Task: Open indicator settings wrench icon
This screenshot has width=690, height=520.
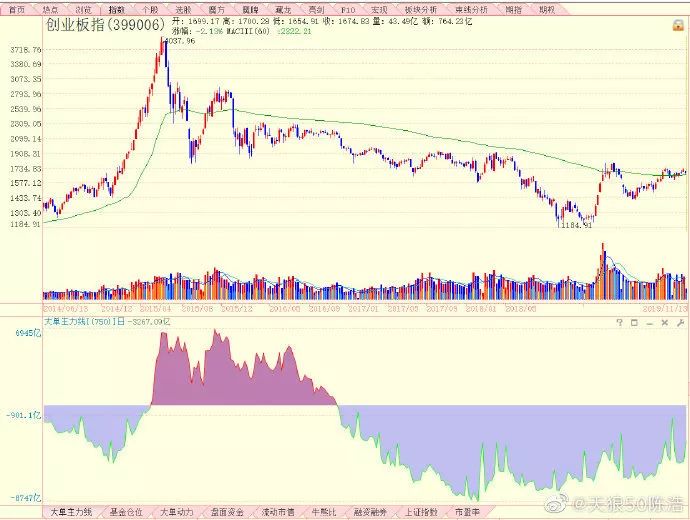Action: (x=680, y=322)
